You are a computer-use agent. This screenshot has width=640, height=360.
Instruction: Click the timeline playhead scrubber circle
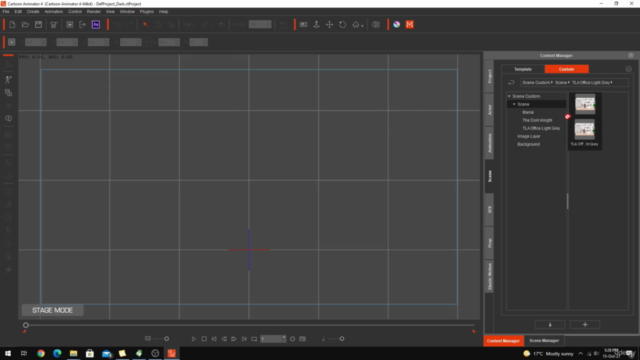point(26,325)
